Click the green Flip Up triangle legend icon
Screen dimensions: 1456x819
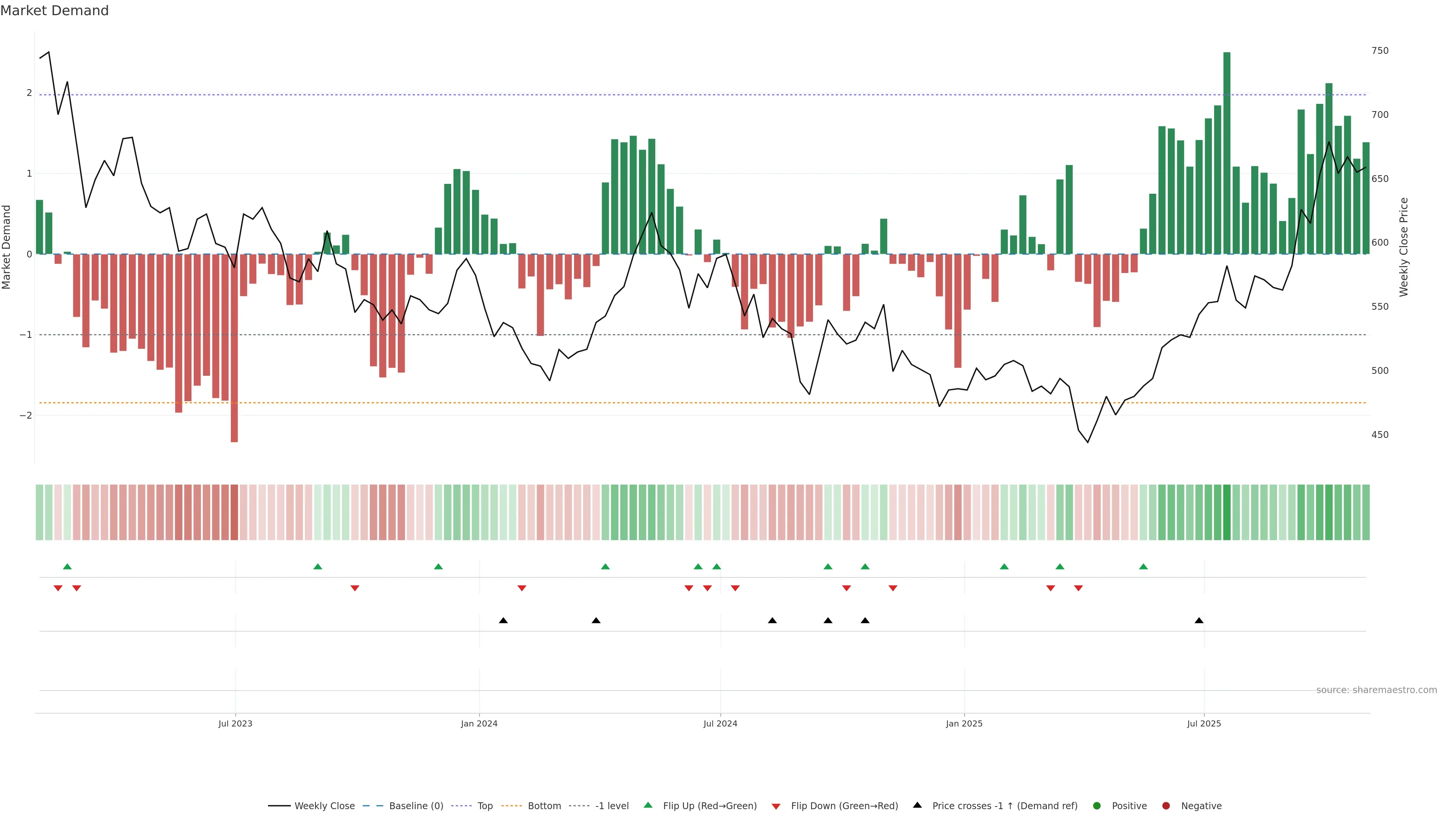point(648,805)
